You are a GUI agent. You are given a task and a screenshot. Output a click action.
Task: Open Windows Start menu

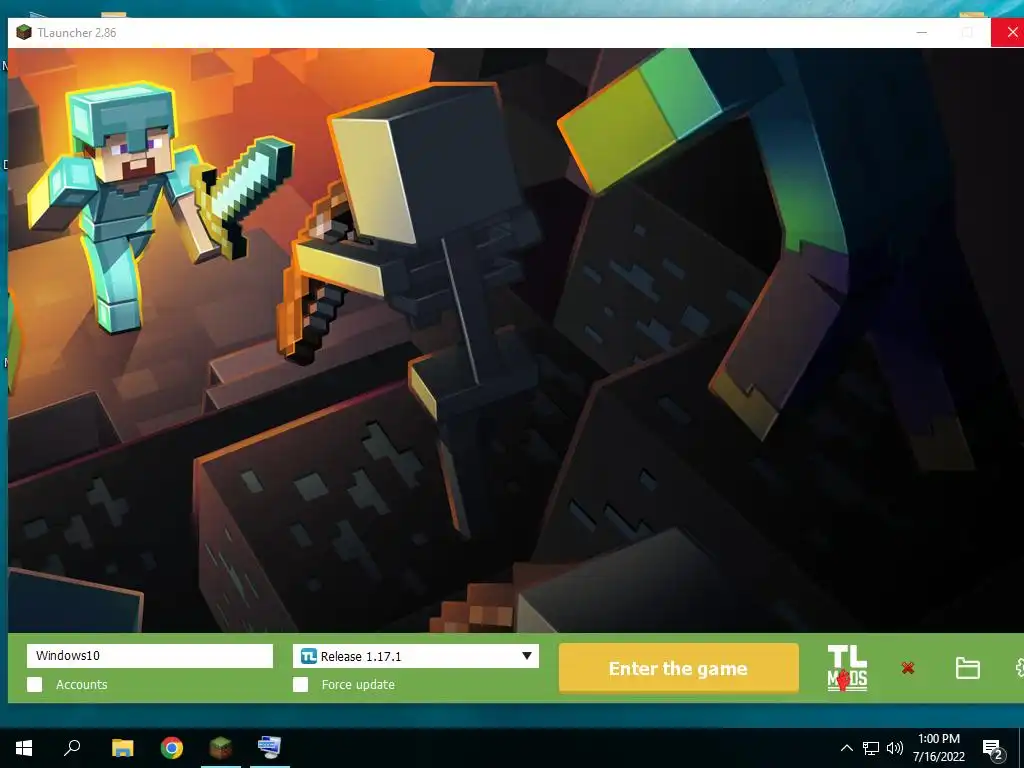24,748
